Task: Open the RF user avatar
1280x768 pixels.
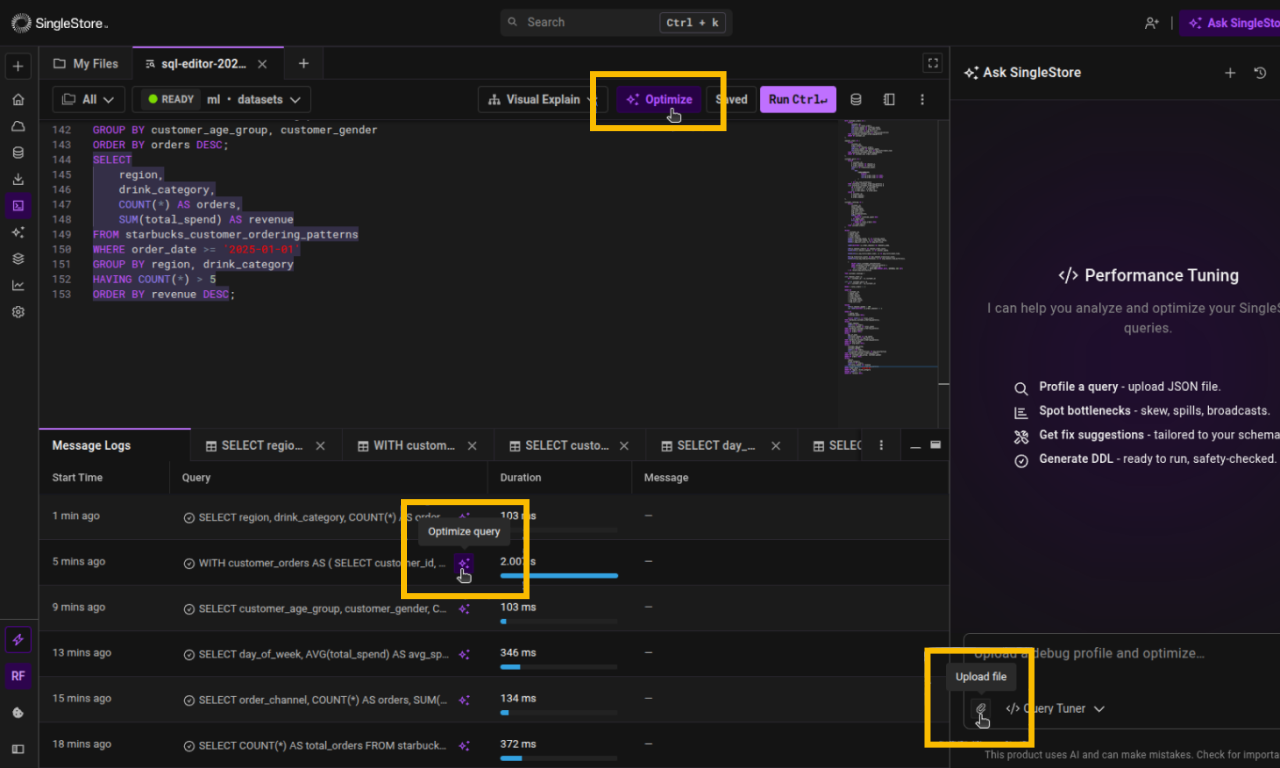Action: pyautogui.click(x=18, y=676)
